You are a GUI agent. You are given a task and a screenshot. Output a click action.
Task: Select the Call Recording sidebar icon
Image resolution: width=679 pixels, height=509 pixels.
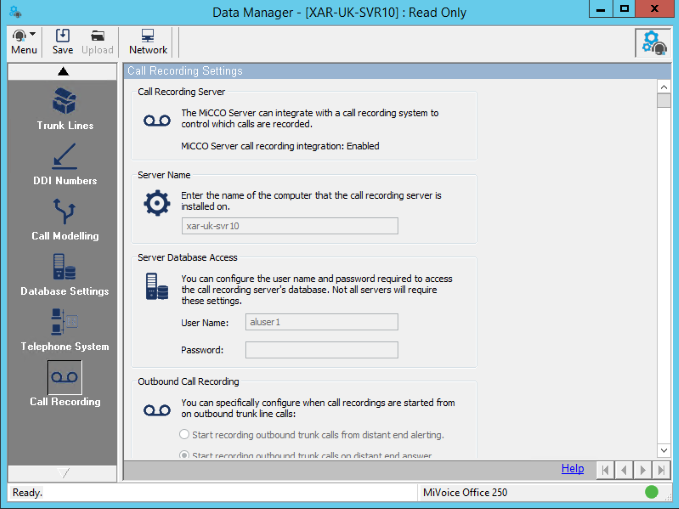tap(65, 381)
